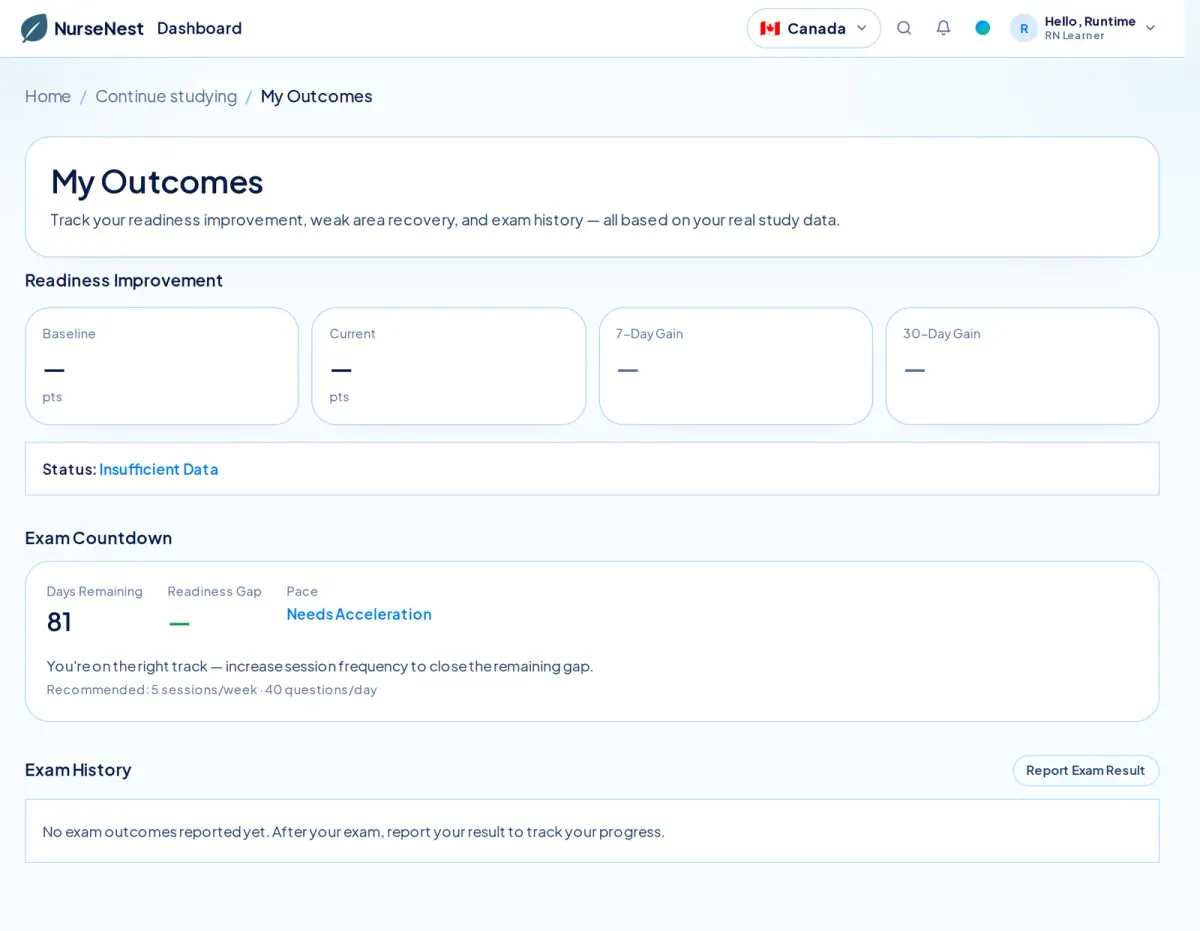
Task: Click the Readiness Gap label
Action: (215, 592)
